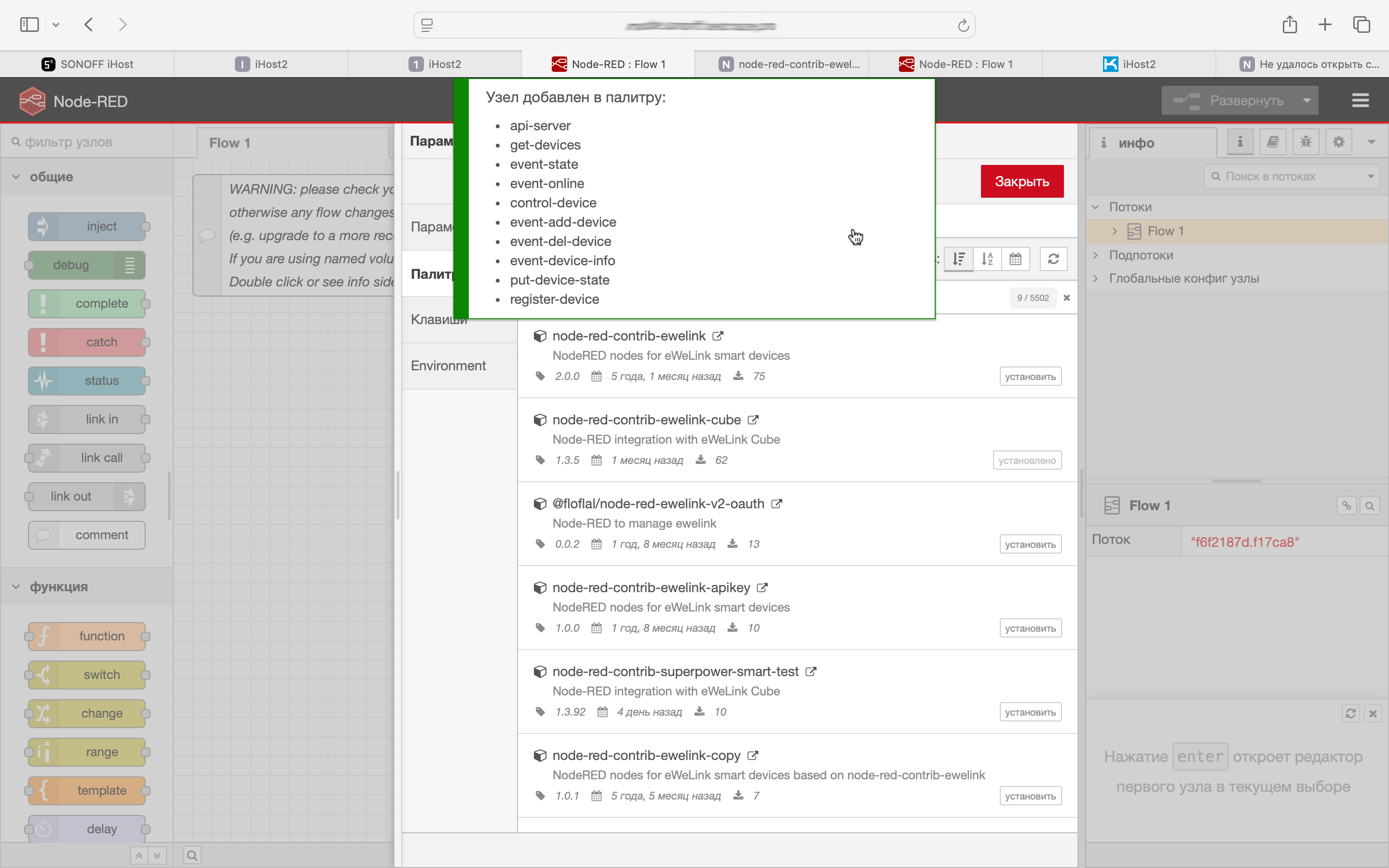The width and height of the screenshot is (1389, 868).
Task: Collapse the общие palette category
Action: coord(16,177)
